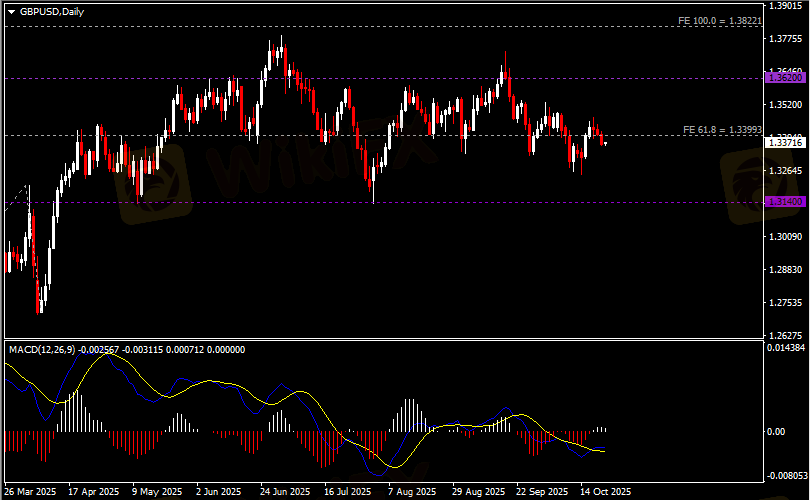This screenshot has width=810, height=500.
Task: Select the 26 Mar 2025 date label
Action: tap(31, 492)
